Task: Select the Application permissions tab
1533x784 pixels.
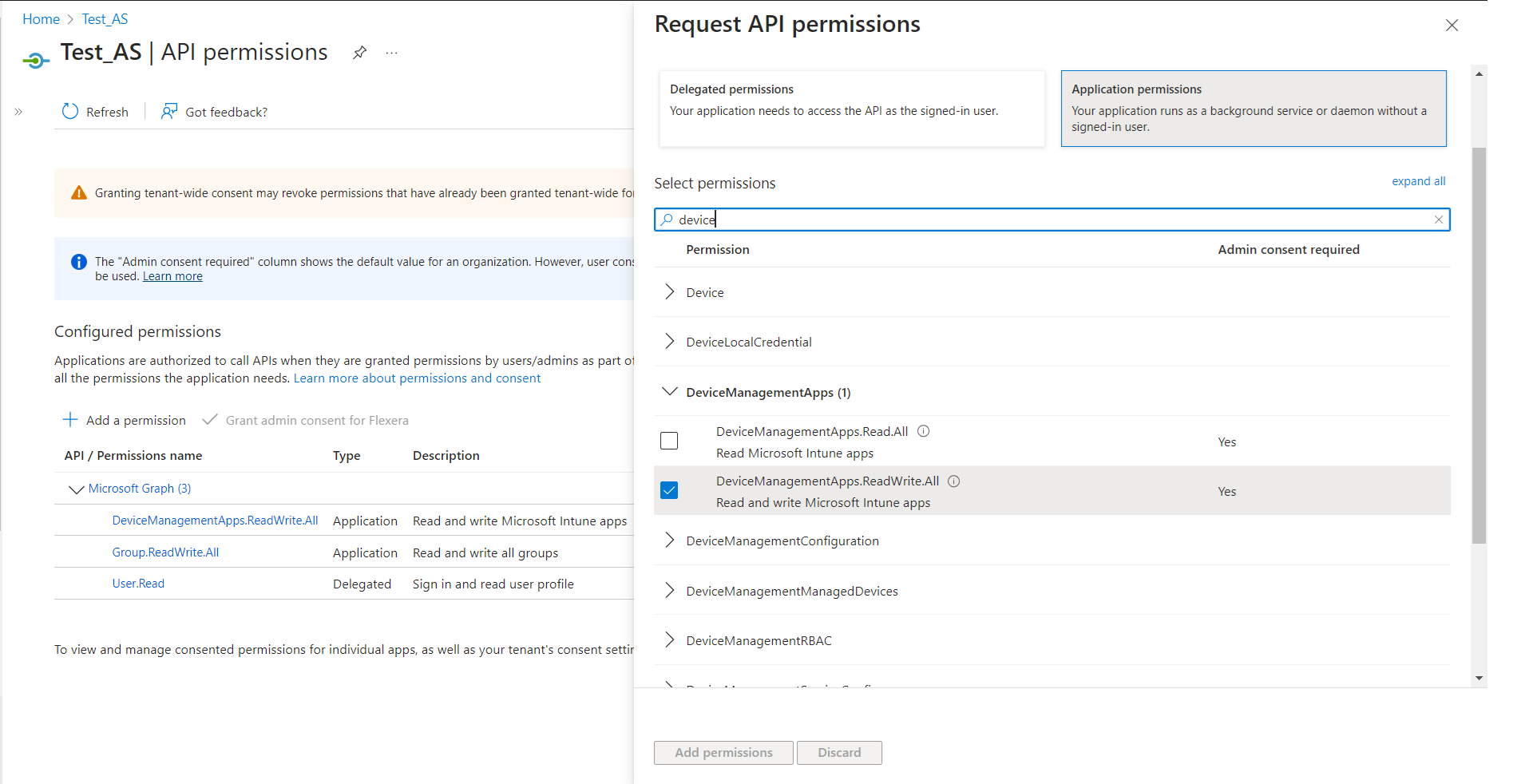Action: (x=1253, y=109)
